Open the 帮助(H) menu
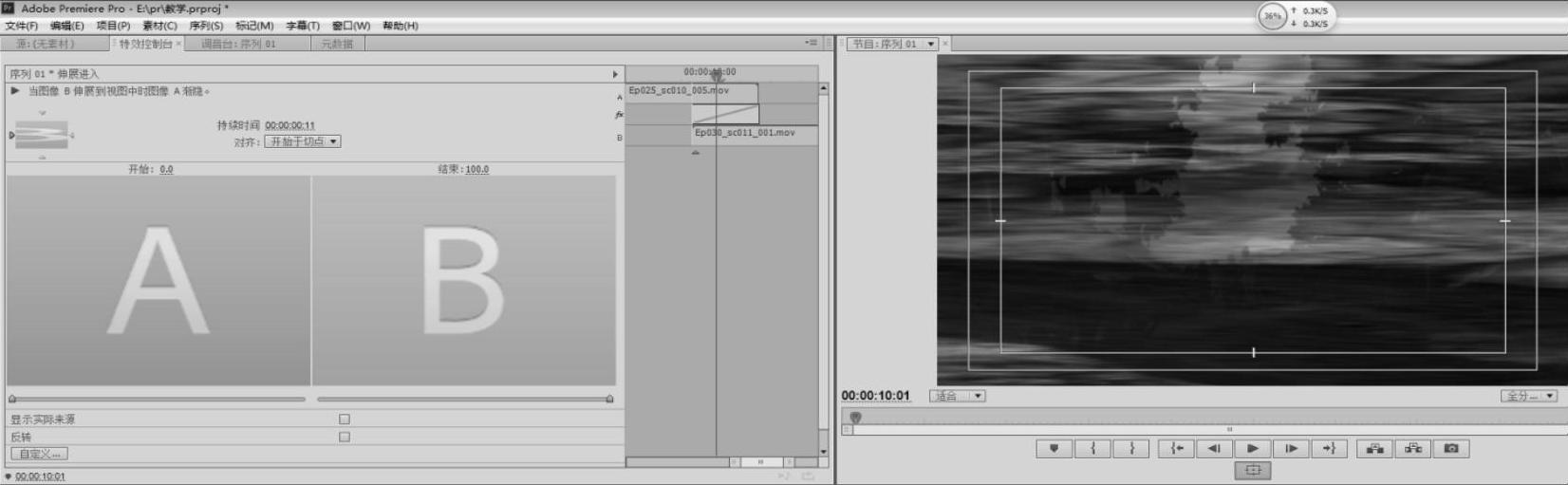 click(400, 26)
